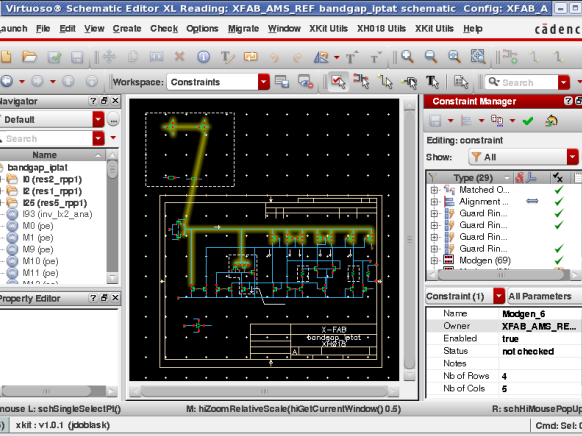Sort by the Type (29) column header
This screenshot has height=436, width=582.
click(x=474, y=178)
